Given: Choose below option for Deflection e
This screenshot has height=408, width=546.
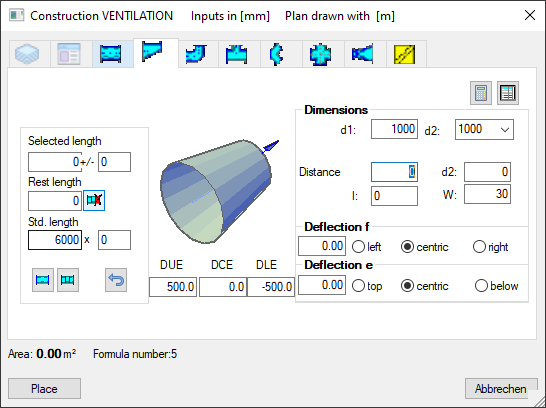Looking at the screenshot, I should pyautogui.click(x=497, y=286).
